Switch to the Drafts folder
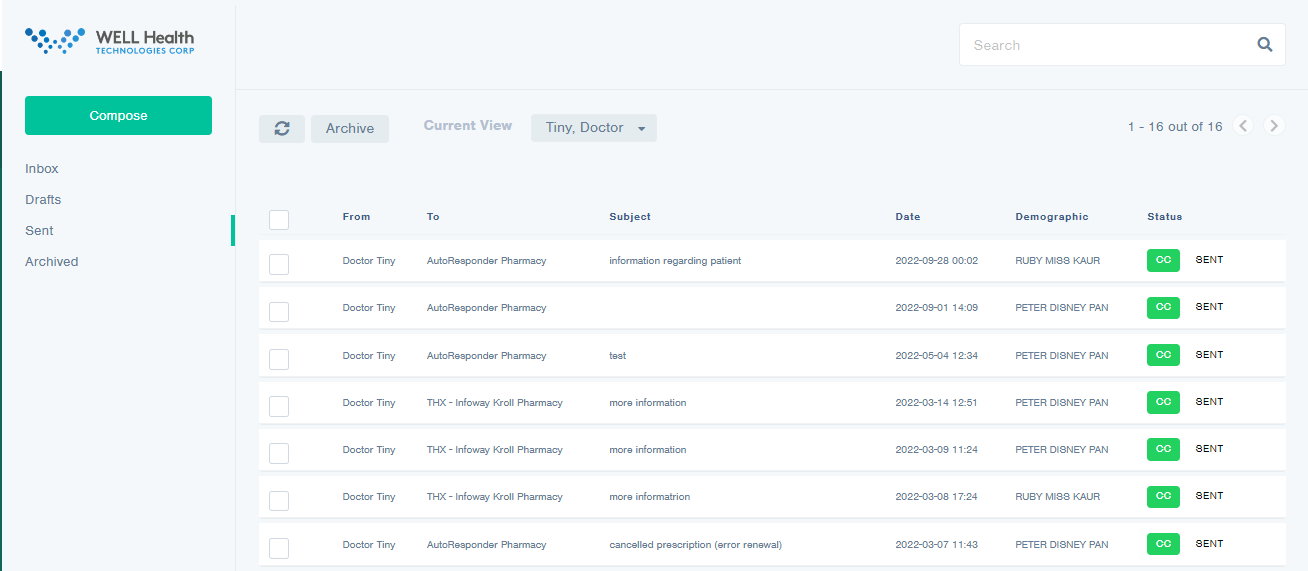The image size is (1308, 571). (x=43, y=200)
